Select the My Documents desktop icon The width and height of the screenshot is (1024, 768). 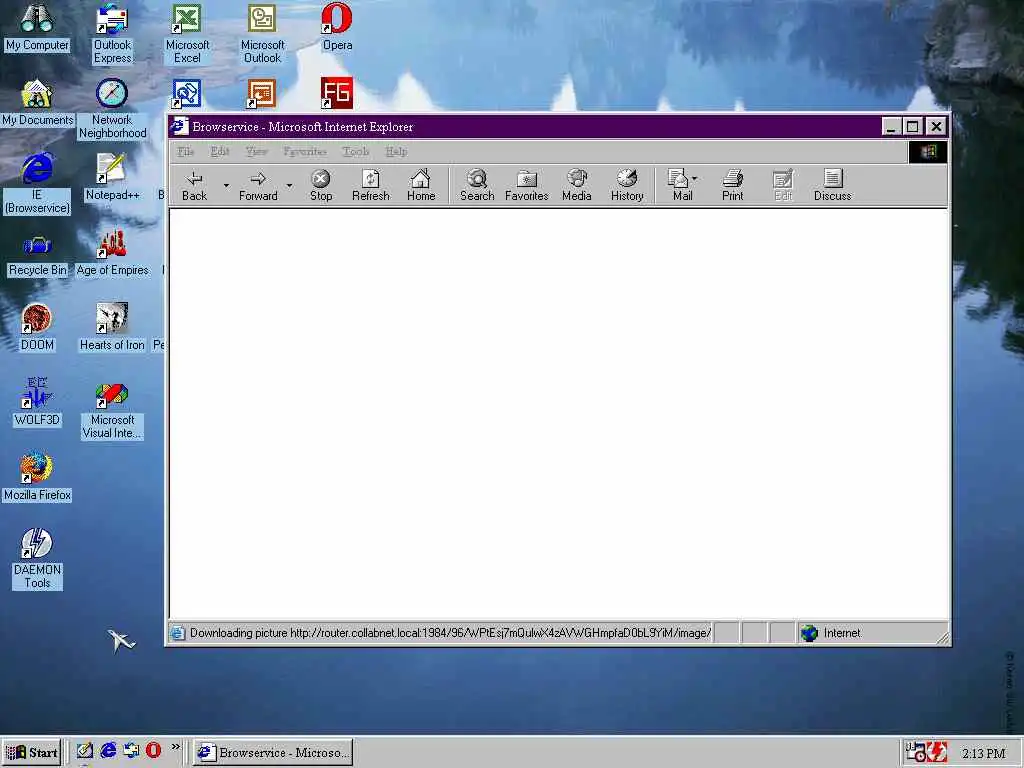pyautogui.click(x=37, y=103)
